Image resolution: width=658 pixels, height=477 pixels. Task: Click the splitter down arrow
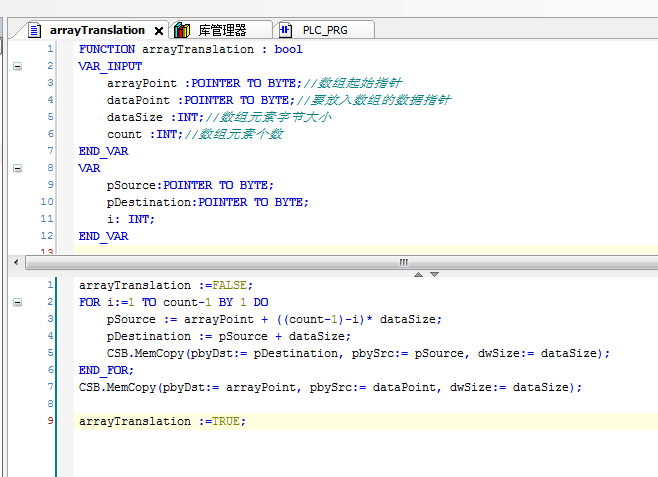click(434, 274)
